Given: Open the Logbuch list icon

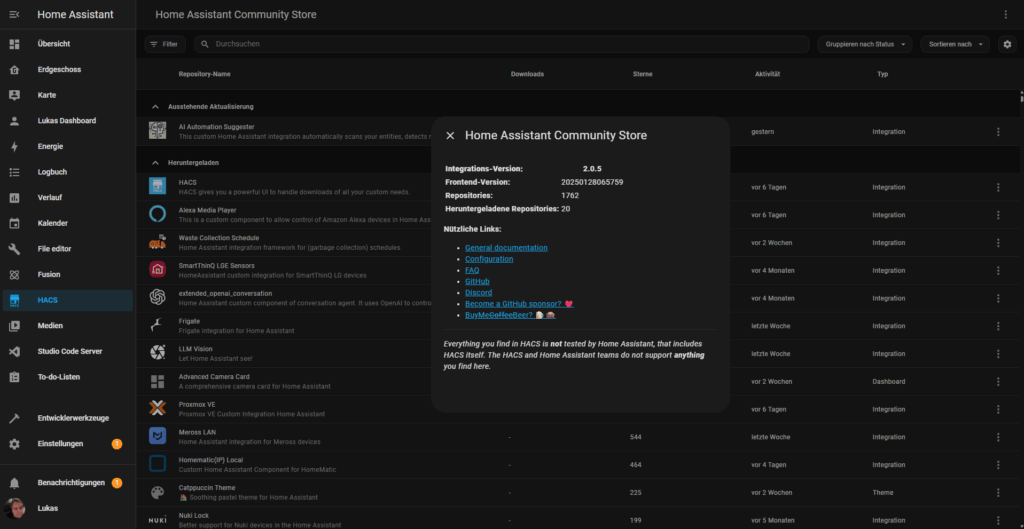Looking at the screenshot, I should pos(14,172).
